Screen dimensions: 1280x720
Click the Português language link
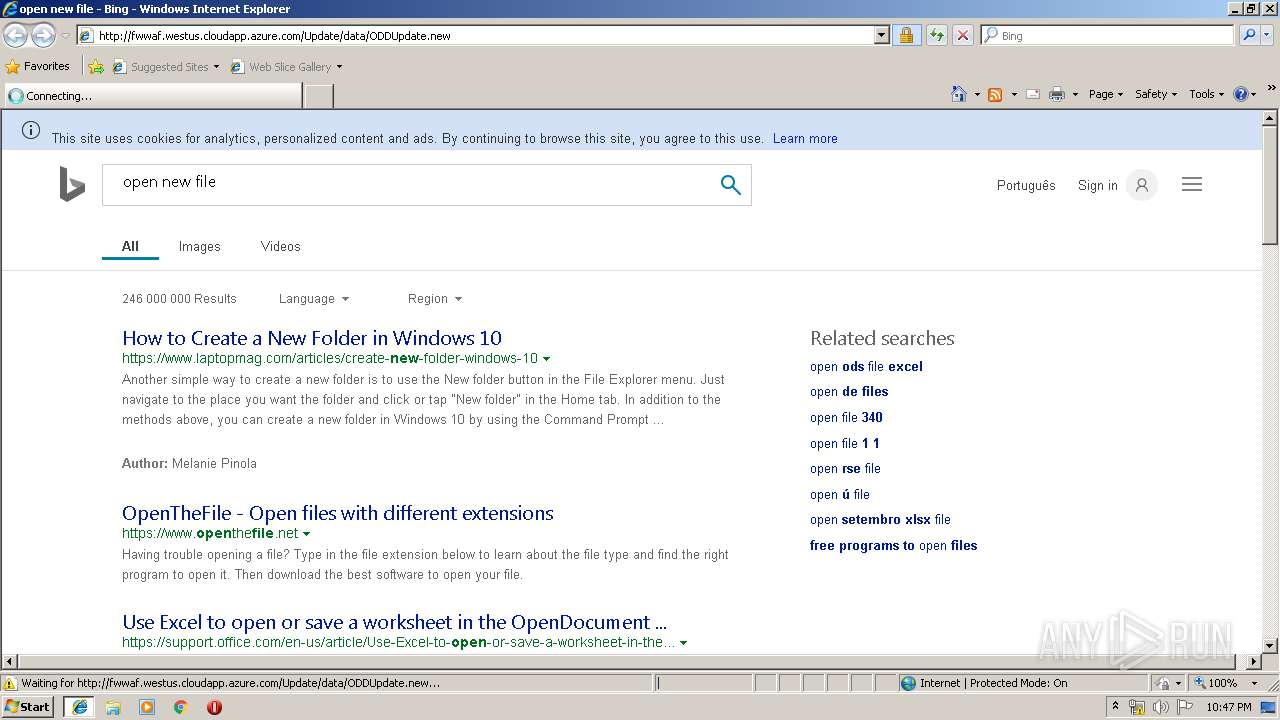1026,185
